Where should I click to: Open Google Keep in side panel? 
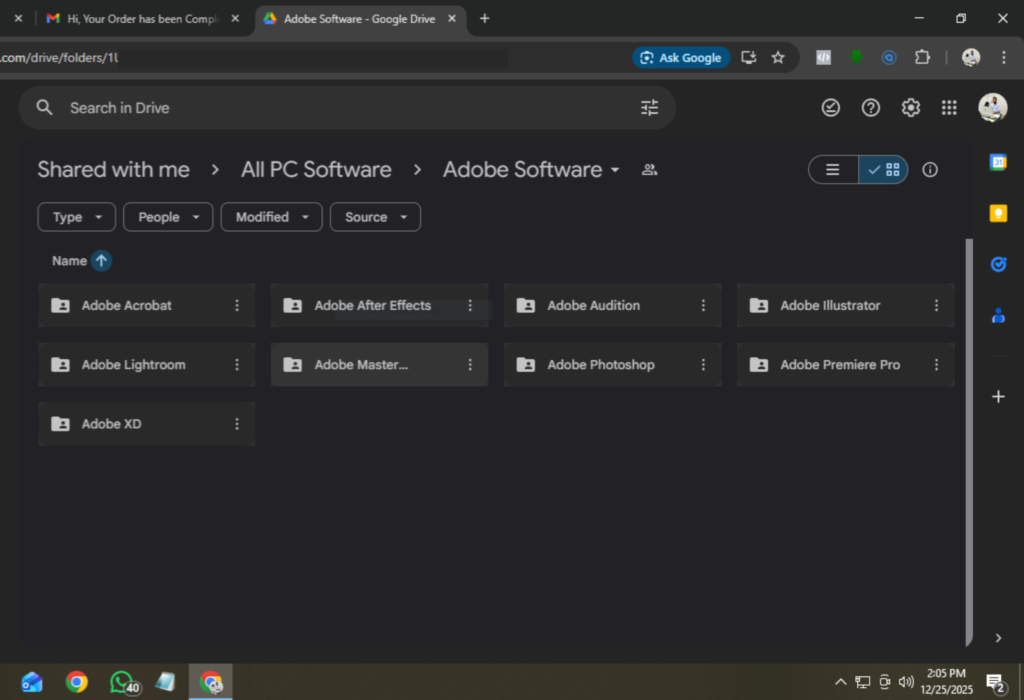997,213
